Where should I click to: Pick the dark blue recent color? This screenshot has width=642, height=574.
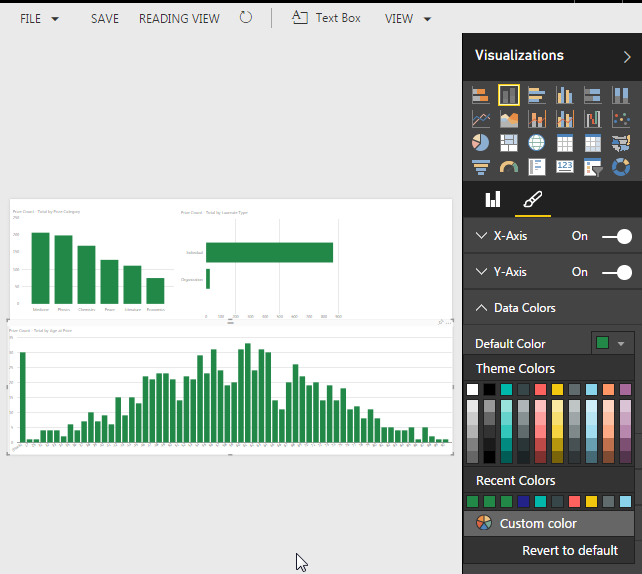523,501
